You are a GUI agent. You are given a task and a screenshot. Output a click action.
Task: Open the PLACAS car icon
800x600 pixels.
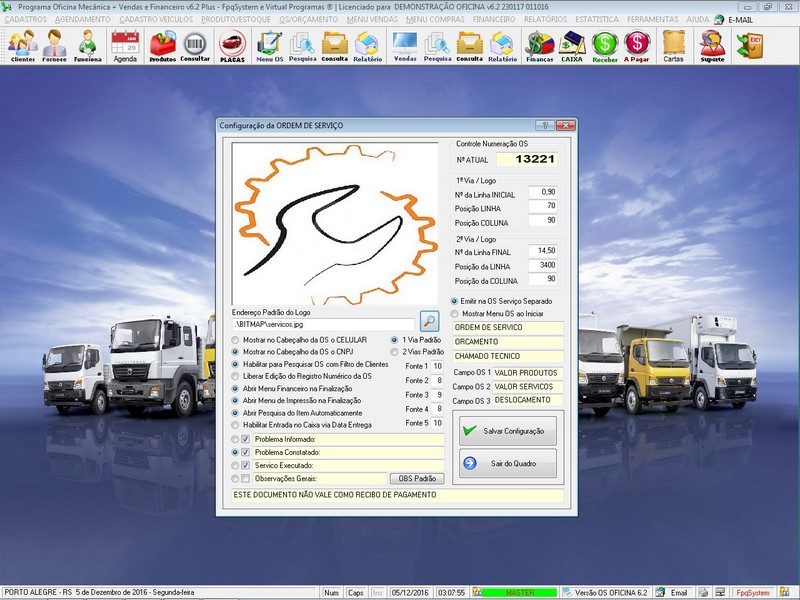(x=233, y=46)
